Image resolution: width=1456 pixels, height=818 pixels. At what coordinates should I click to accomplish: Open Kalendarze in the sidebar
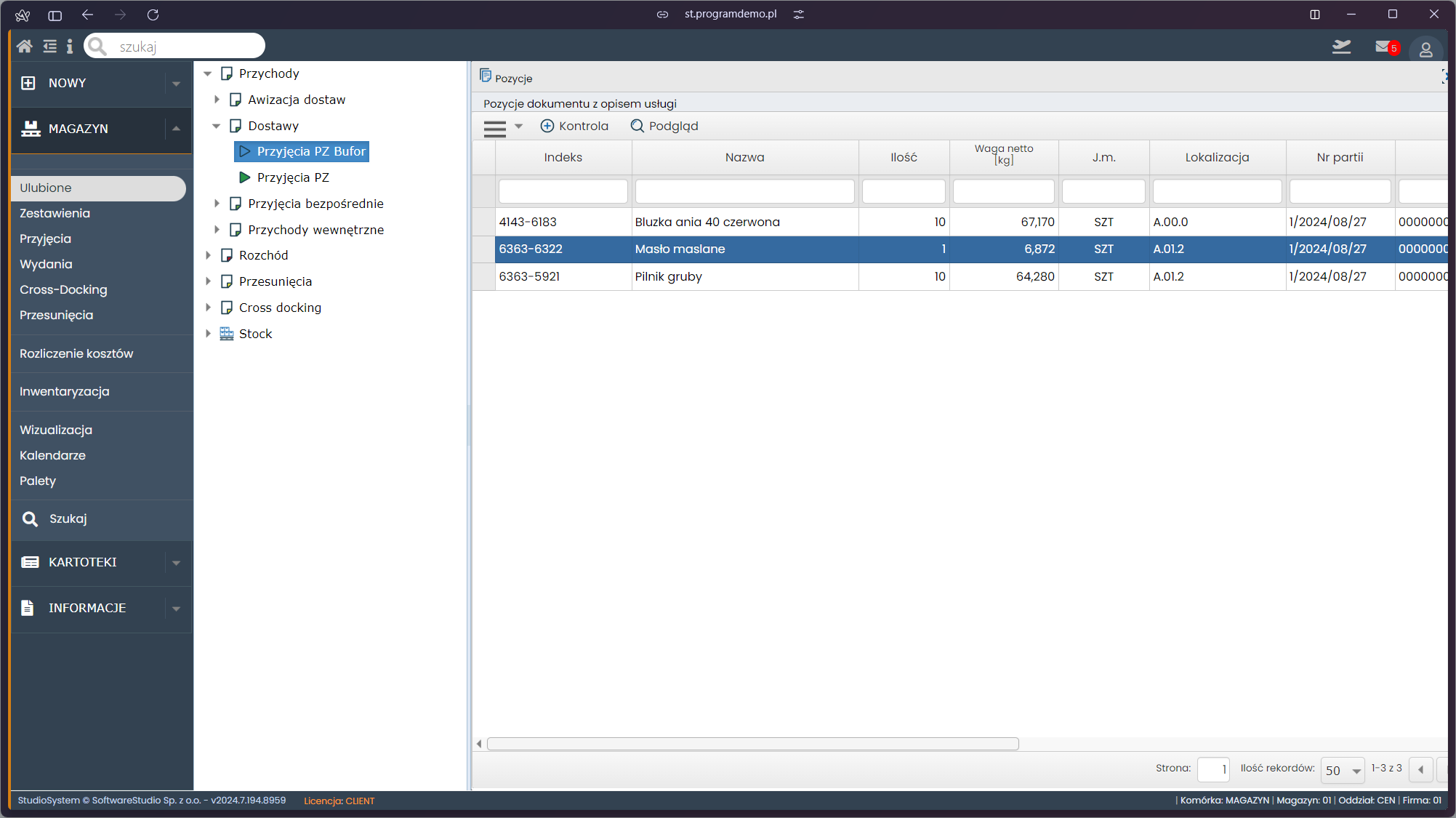[x=53, y=456]
